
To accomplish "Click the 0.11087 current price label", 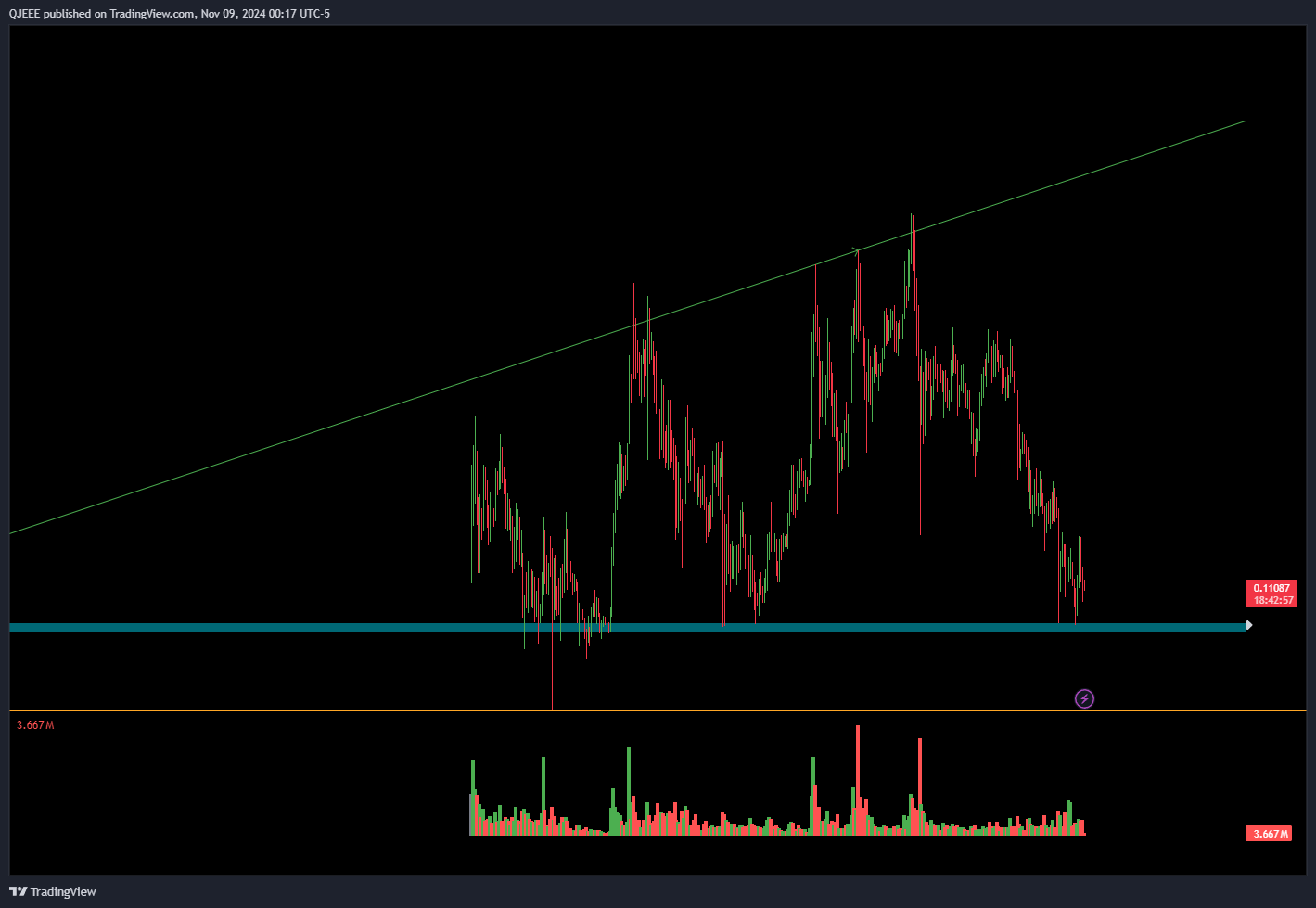I will 1271,588.
